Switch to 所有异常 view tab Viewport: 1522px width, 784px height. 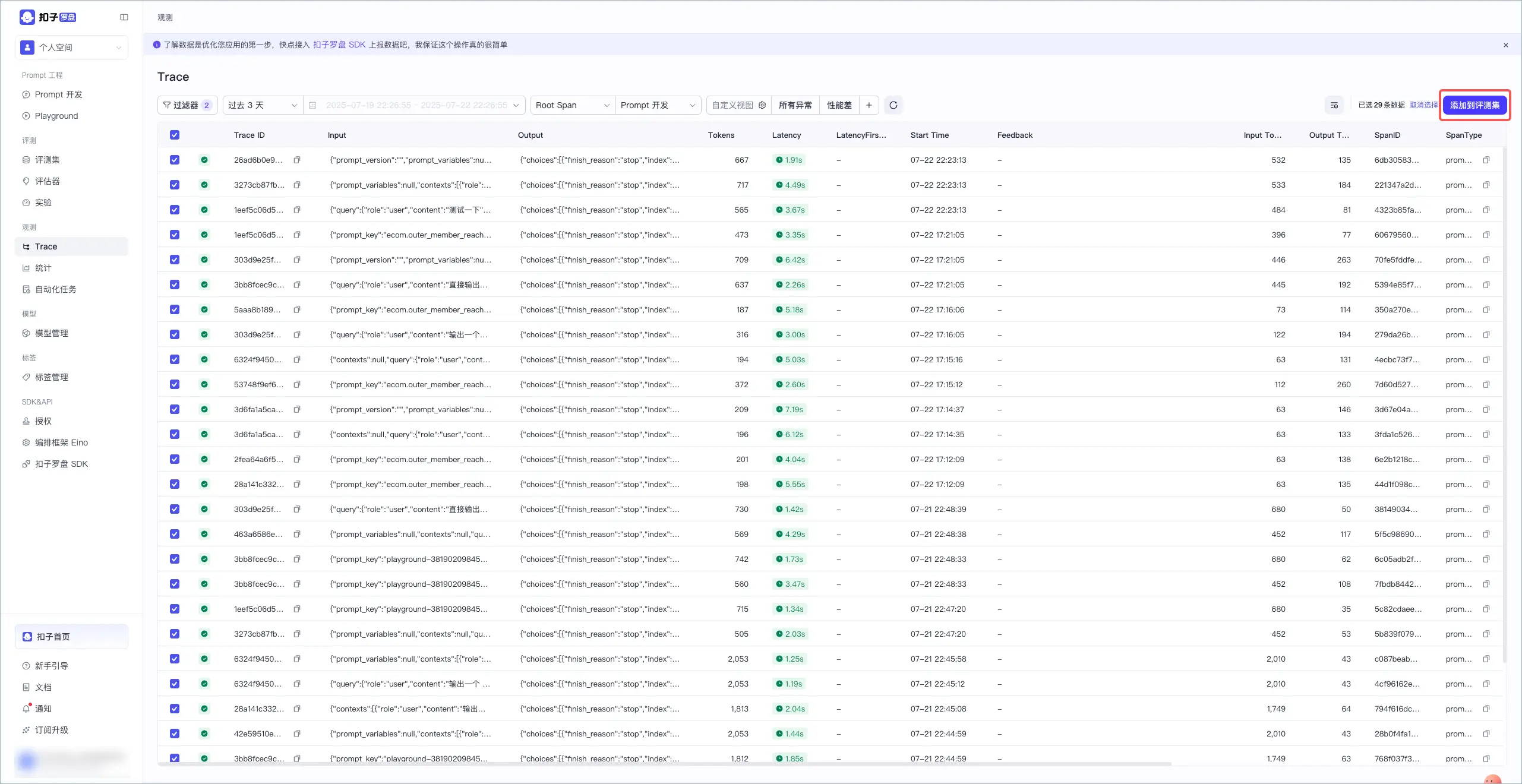pyautogui.click(x=795, y=105)
